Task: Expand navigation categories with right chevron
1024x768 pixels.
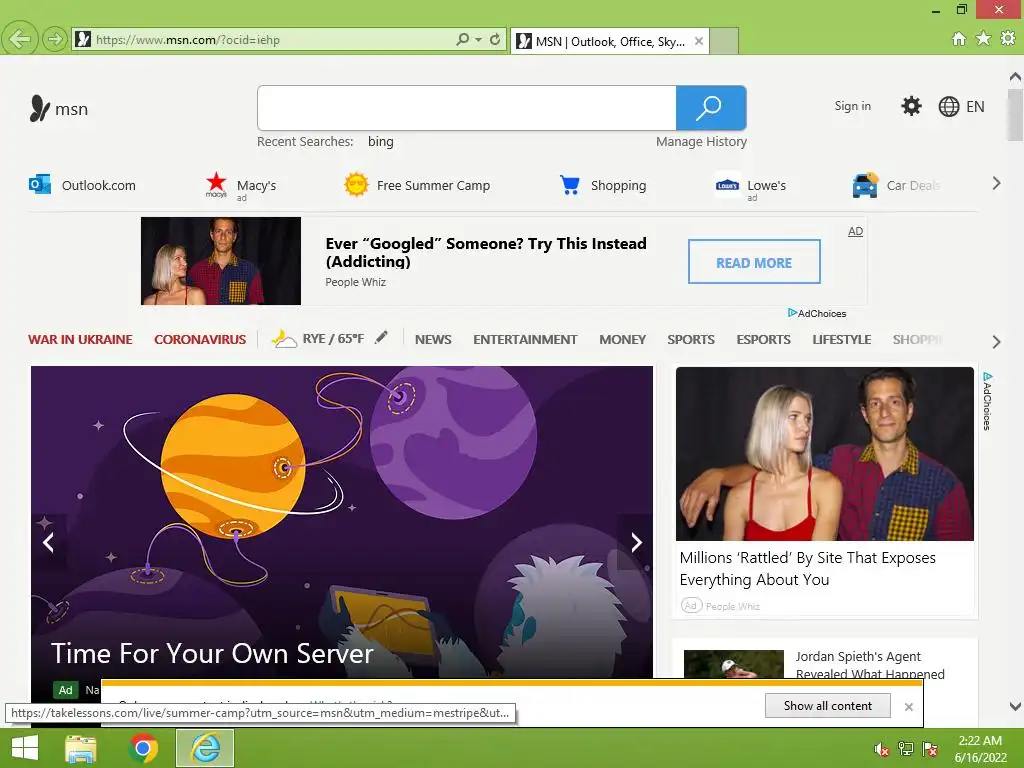Action: (x=996, y=342)
